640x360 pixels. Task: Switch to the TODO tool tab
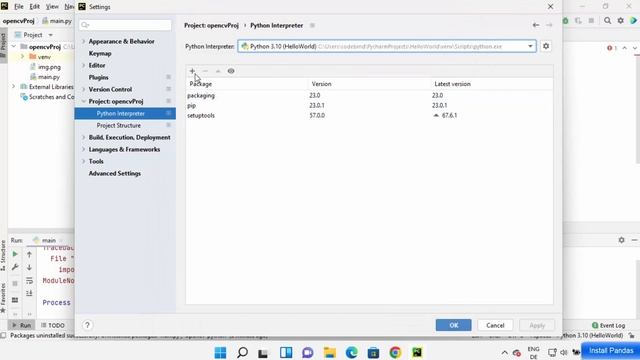click(x=53, y=325)
